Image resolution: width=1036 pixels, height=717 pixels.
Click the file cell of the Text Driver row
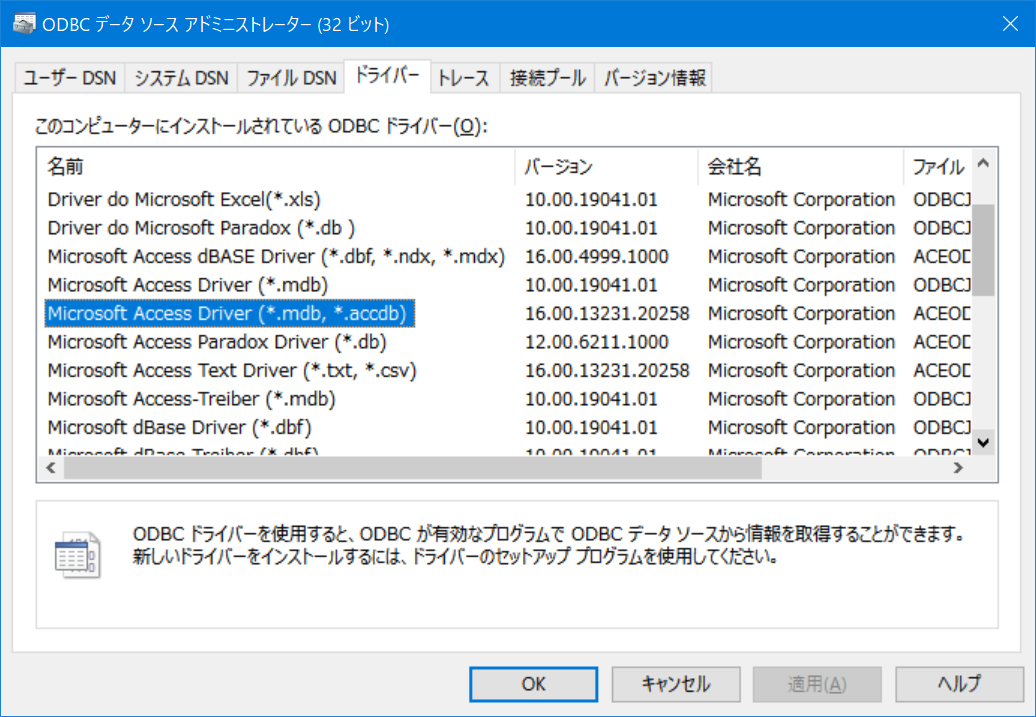point(942,370)
